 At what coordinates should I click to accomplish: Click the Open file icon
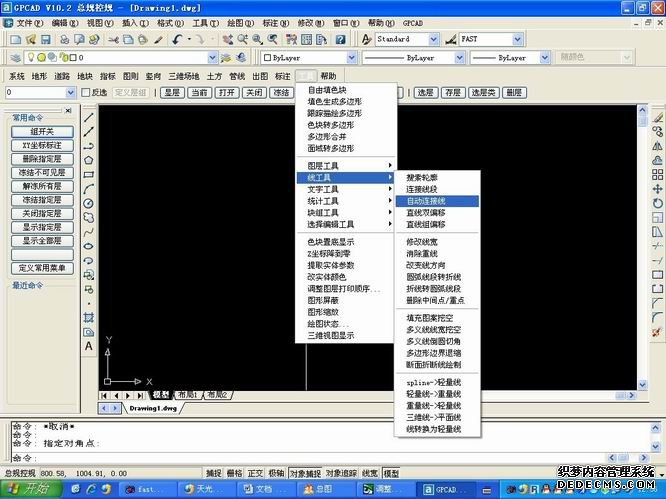[x=31, y=39]
